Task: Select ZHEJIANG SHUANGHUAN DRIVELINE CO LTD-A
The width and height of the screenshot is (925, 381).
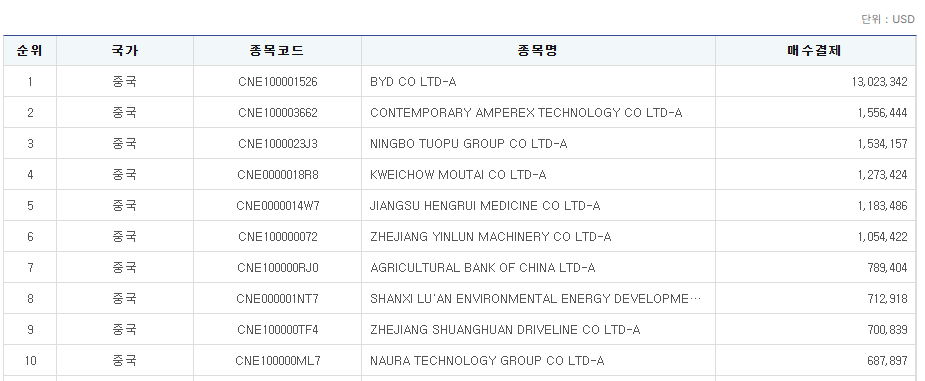Action: (505, 330)
